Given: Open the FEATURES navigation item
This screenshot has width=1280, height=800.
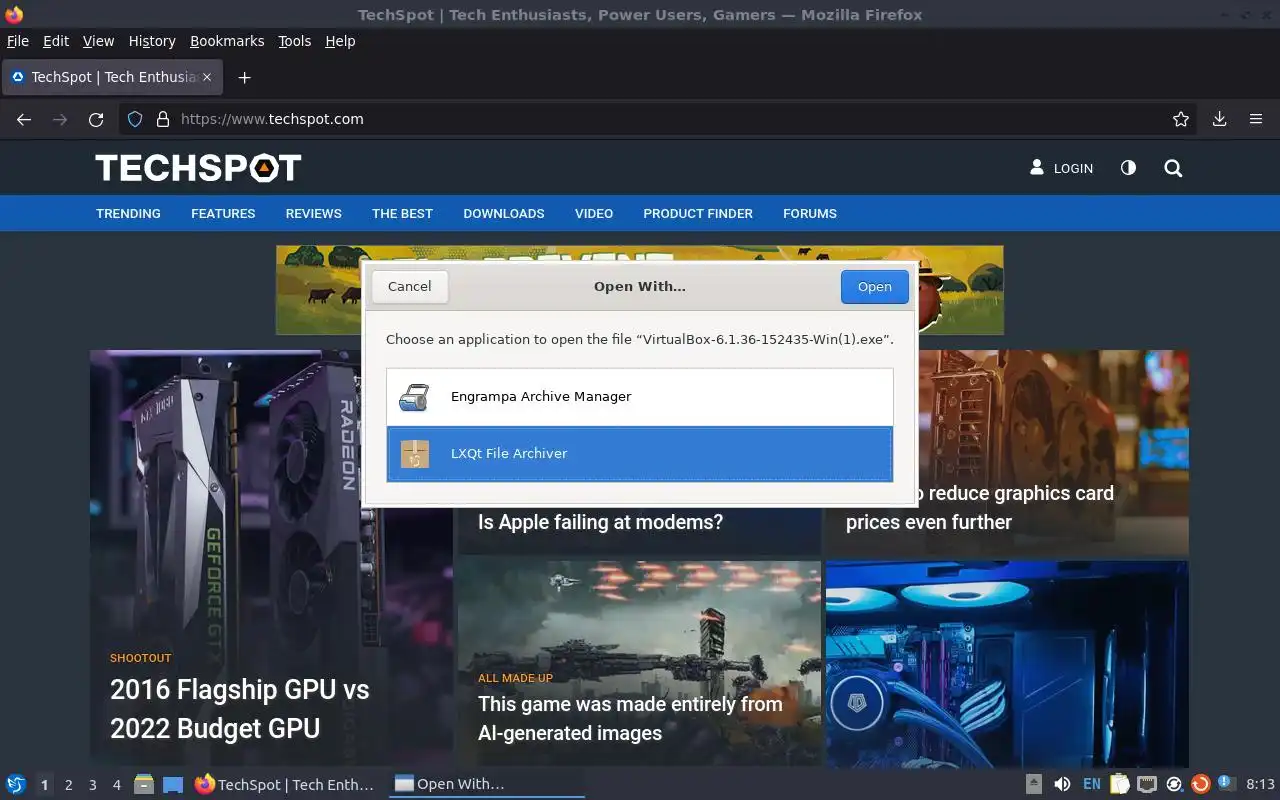Looking at the screenshot, I should [223, 214].
